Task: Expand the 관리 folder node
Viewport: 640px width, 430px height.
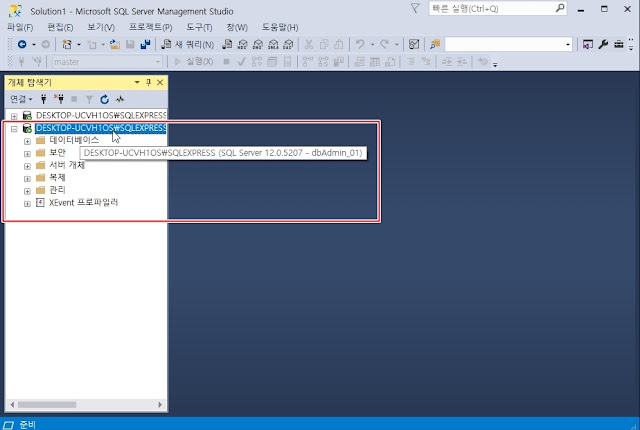Action: coord(27,191)
